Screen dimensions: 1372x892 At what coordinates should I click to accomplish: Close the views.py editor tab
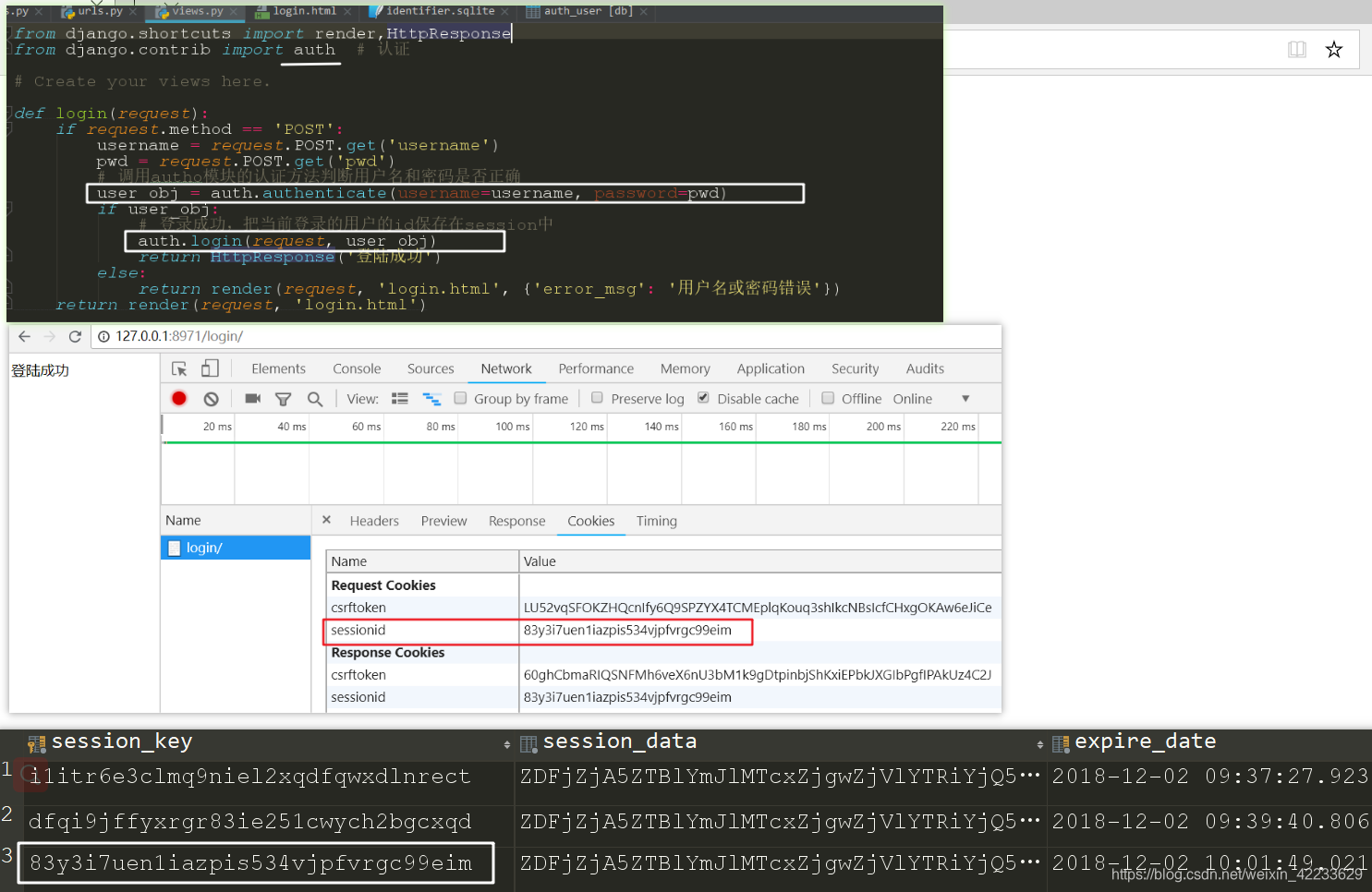pyautogui.click(x=234, y=12)
